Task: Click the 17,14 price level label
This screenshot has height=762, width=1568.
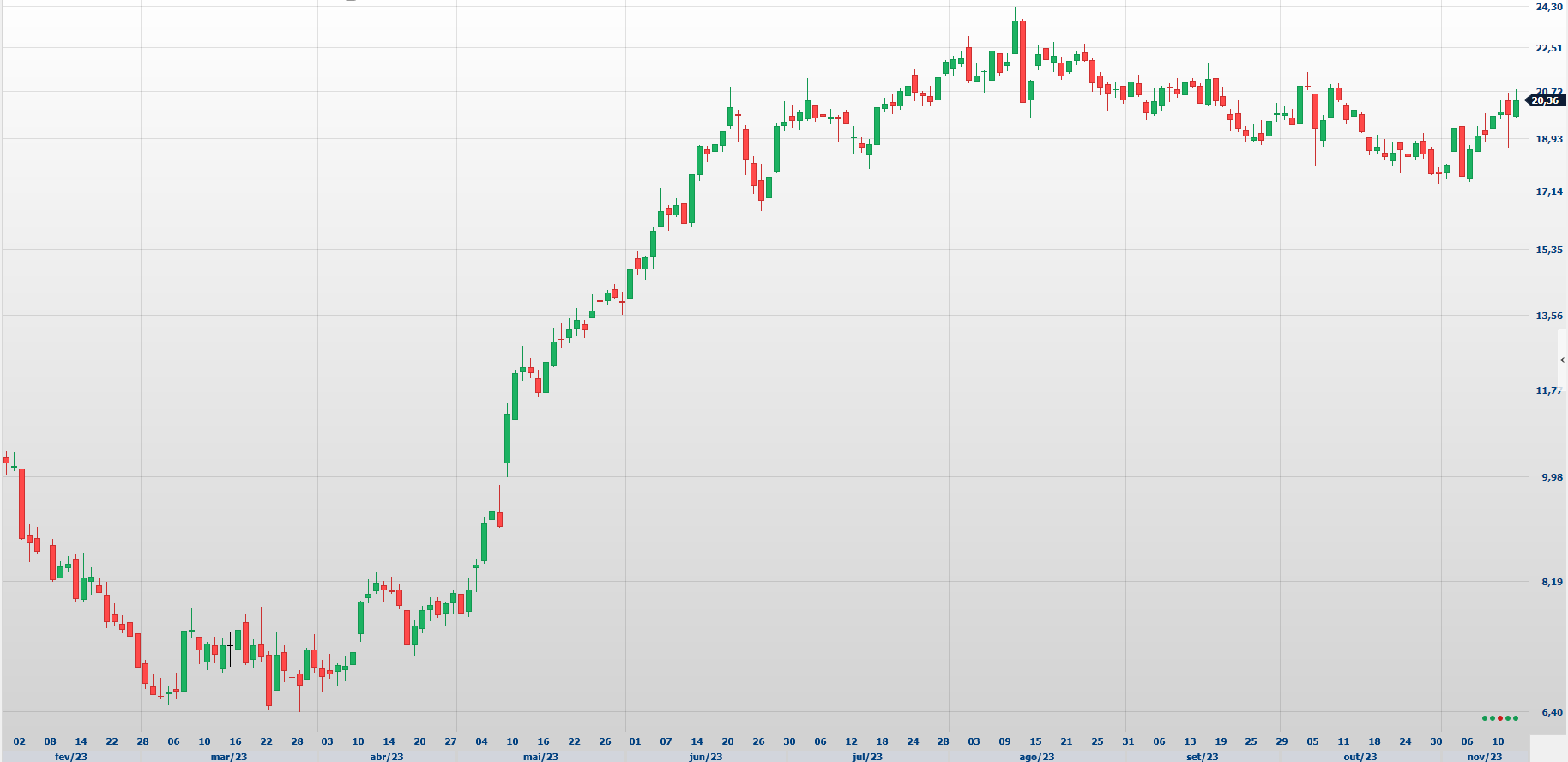Action: tap(1548, 191)
